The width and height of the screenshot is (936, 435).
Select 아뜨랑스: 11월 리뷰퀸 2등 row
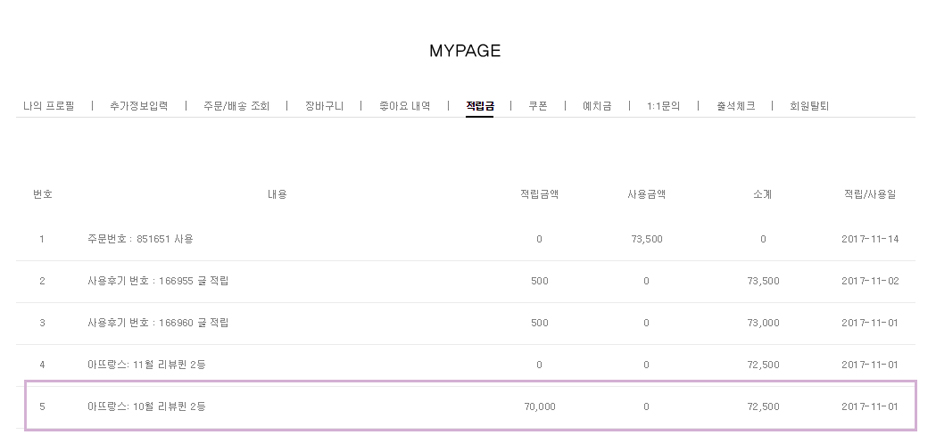[x=147, y=365]
